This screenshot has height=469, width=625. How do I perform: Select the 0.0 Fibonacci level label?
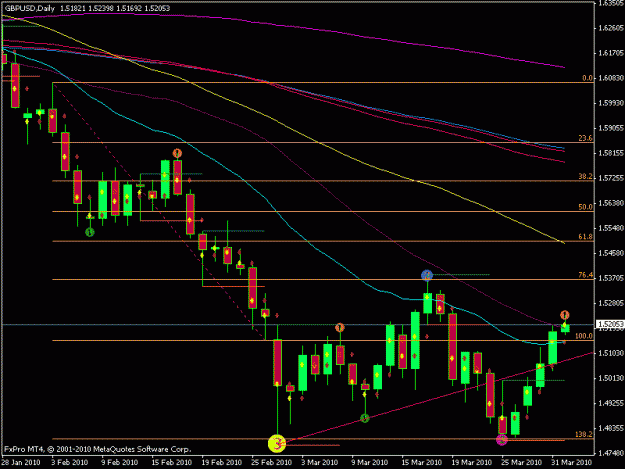click(588, 78)
